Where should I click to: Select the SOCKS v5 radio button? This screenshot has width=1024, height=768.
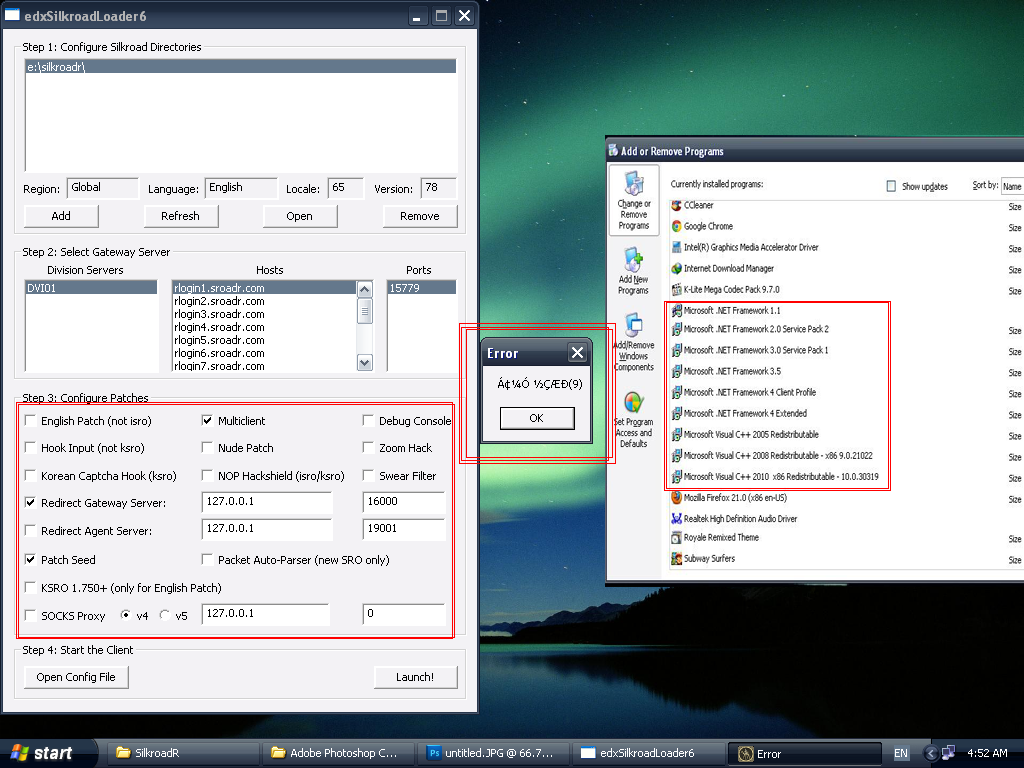coord(165,615)
